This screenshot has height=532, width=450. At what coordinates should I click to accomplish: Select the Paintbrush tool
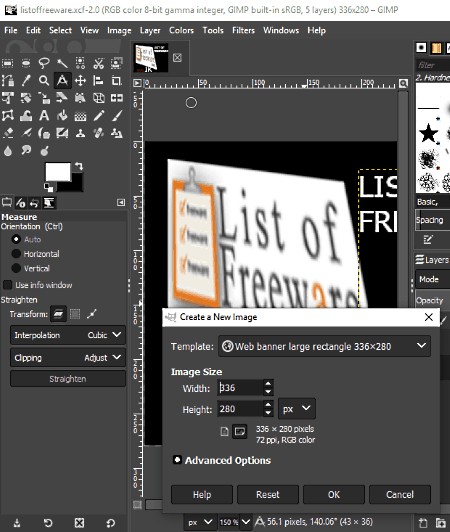pos(116,116)
